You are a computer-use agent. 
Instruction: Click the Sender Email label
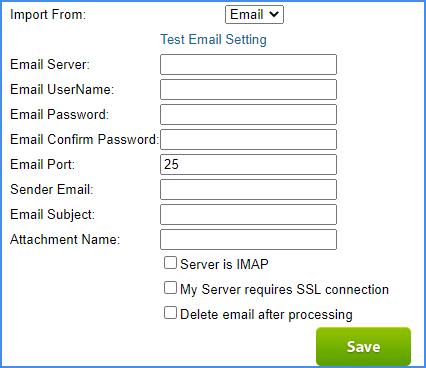click(52, 189)
